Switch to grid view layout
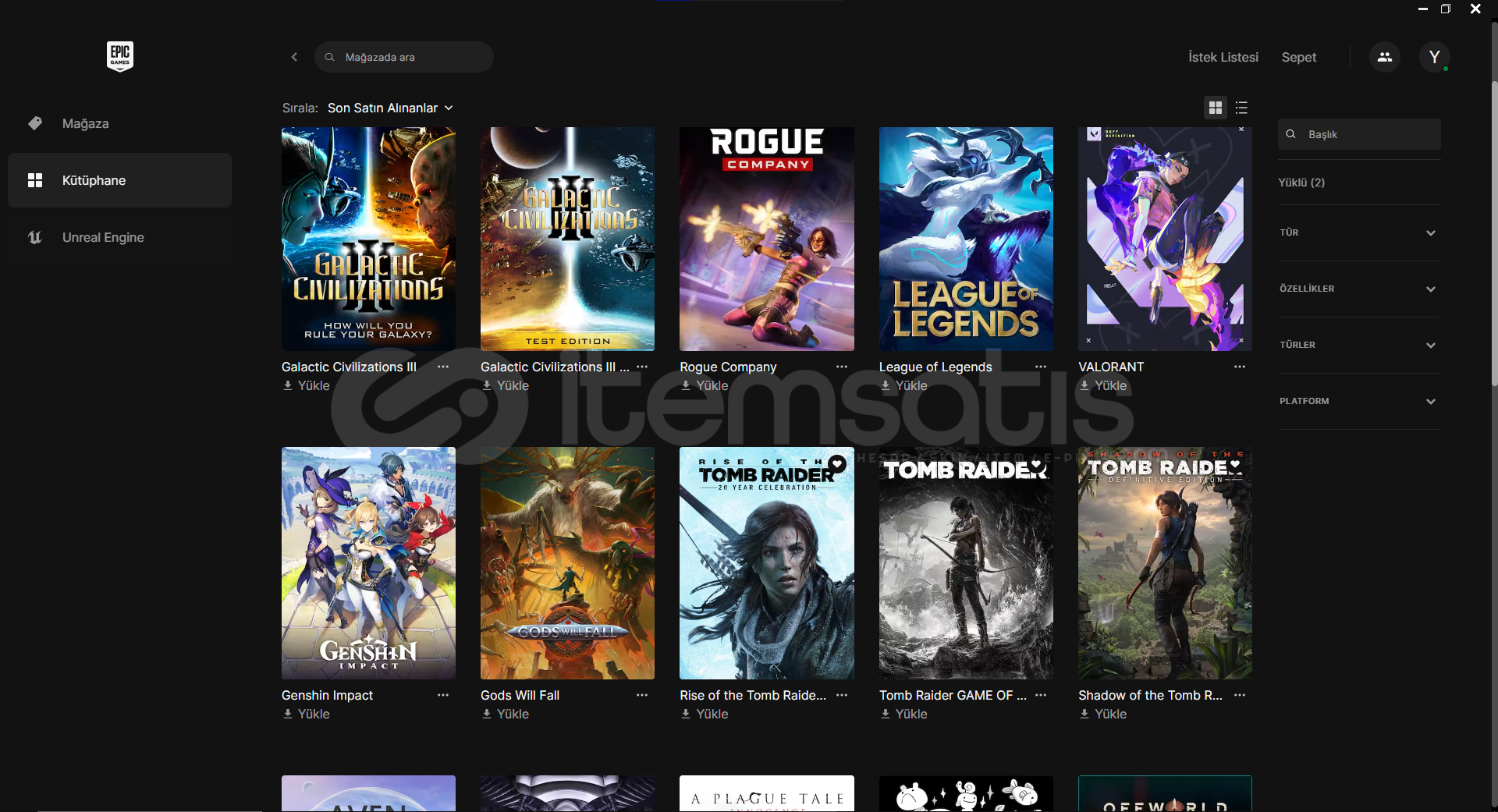 coord(1216,108)
